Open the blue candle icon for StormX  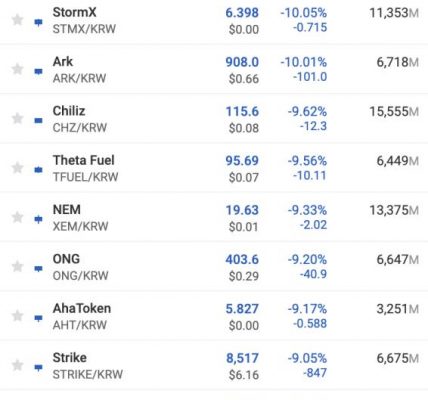38,22
